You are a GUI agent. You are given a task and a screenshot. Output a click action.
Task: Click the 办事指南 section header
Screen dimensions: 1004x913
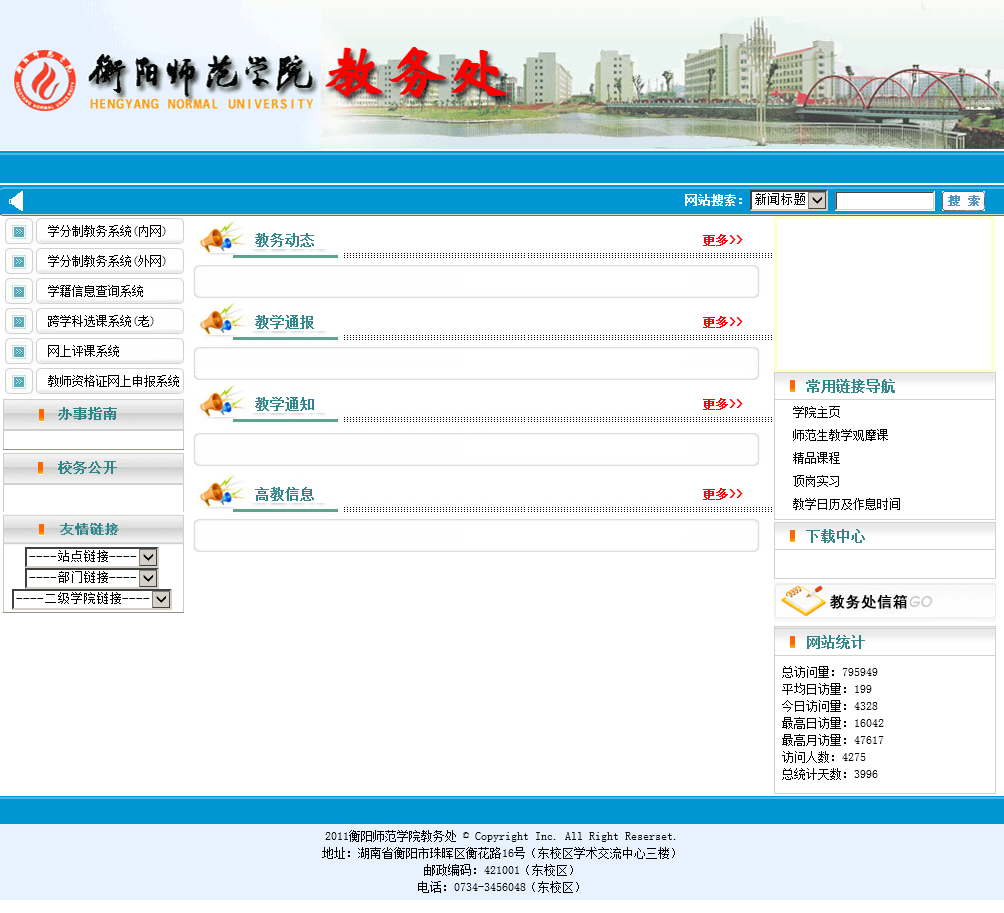93,414
